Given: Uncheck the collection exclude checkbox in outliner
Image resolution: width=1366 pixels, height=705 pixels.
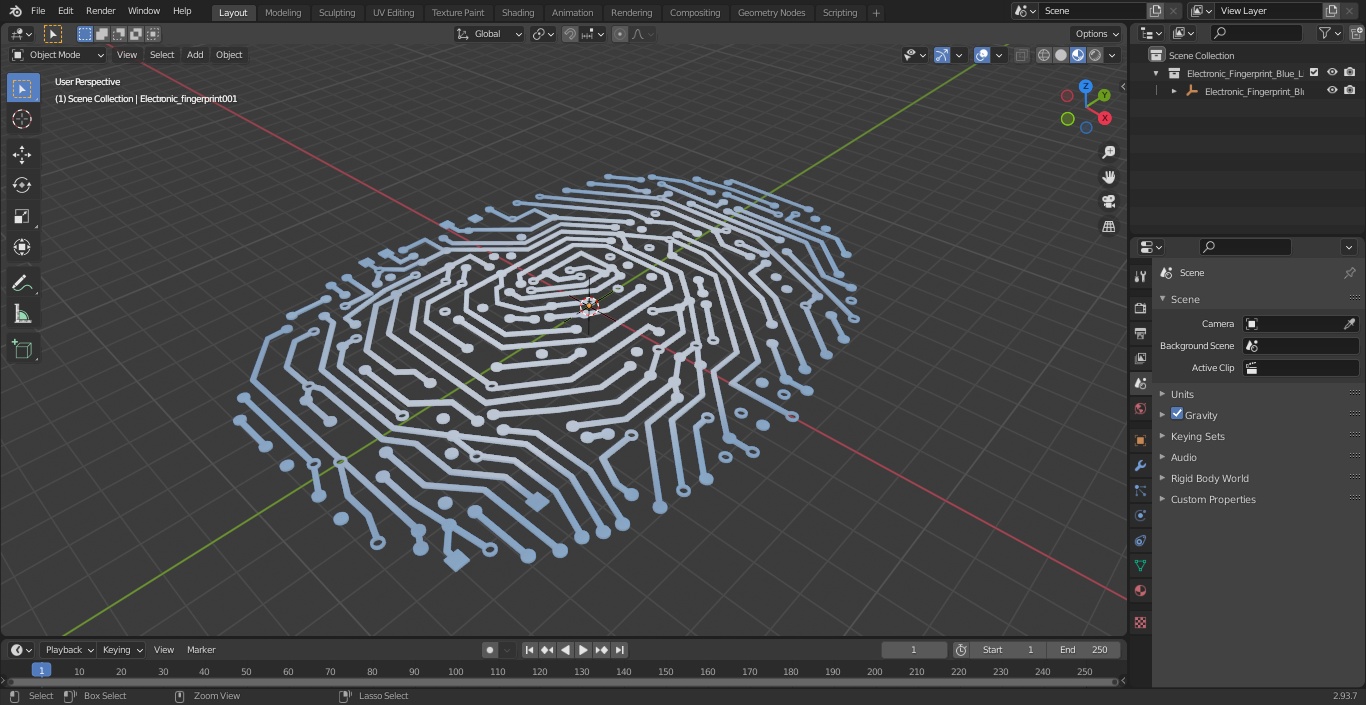Looking at the screenshot, I should [x=1314, y=72].
